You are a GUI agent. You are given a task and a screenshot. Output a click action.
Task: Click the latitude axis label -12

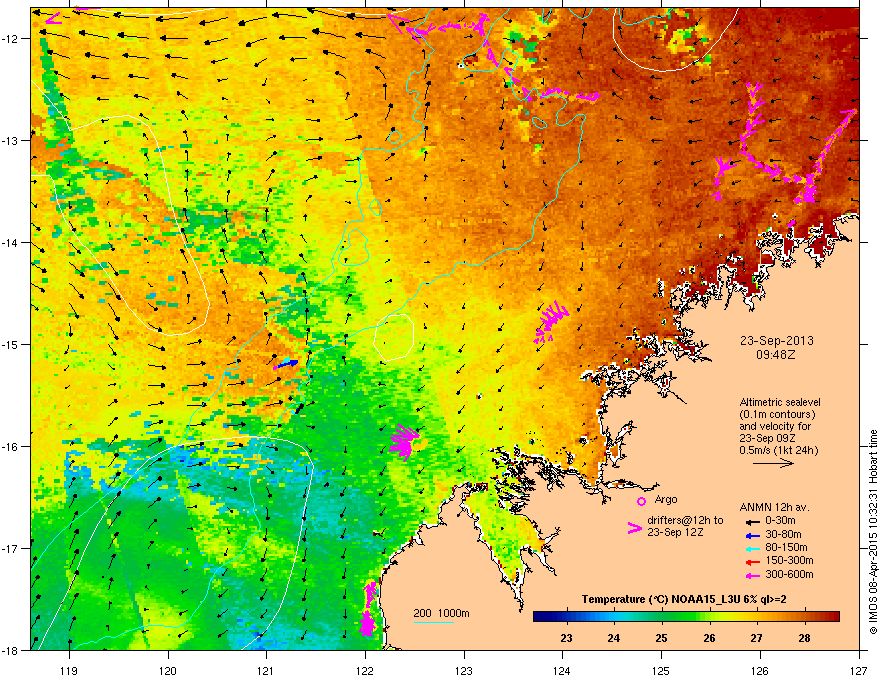(10, 38)
